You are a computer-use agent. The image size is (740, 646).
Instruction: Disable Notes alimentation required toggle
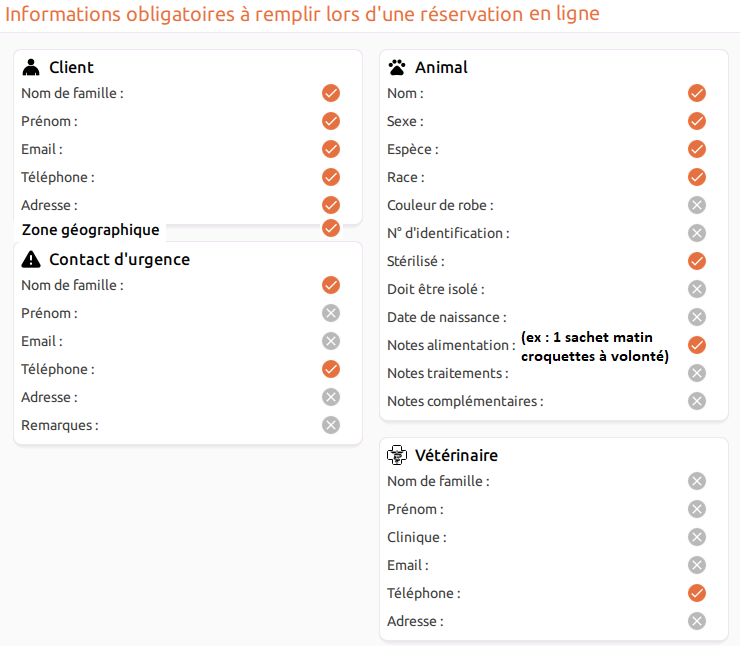coord(697,345)
